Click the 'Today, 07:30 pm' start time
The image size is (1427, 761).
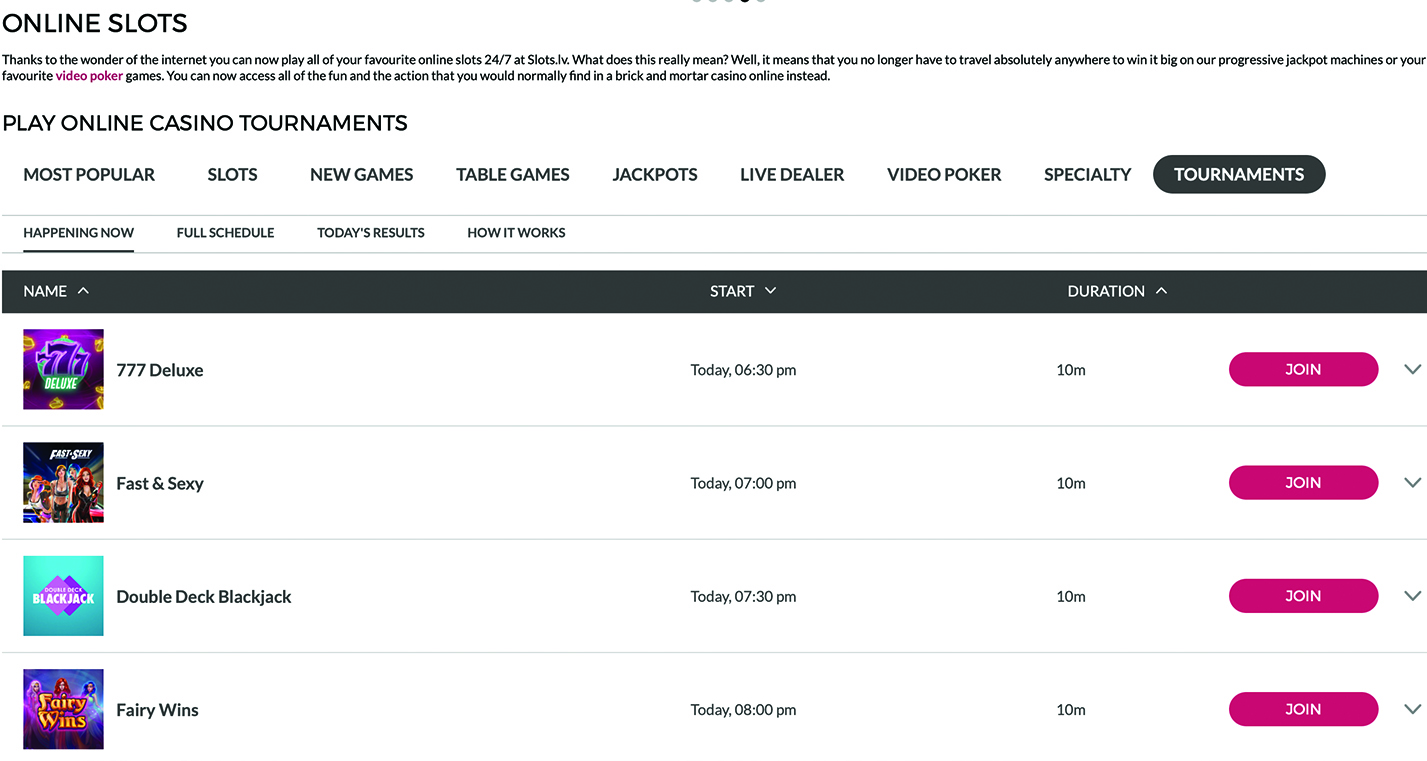[x=743, y=597]
